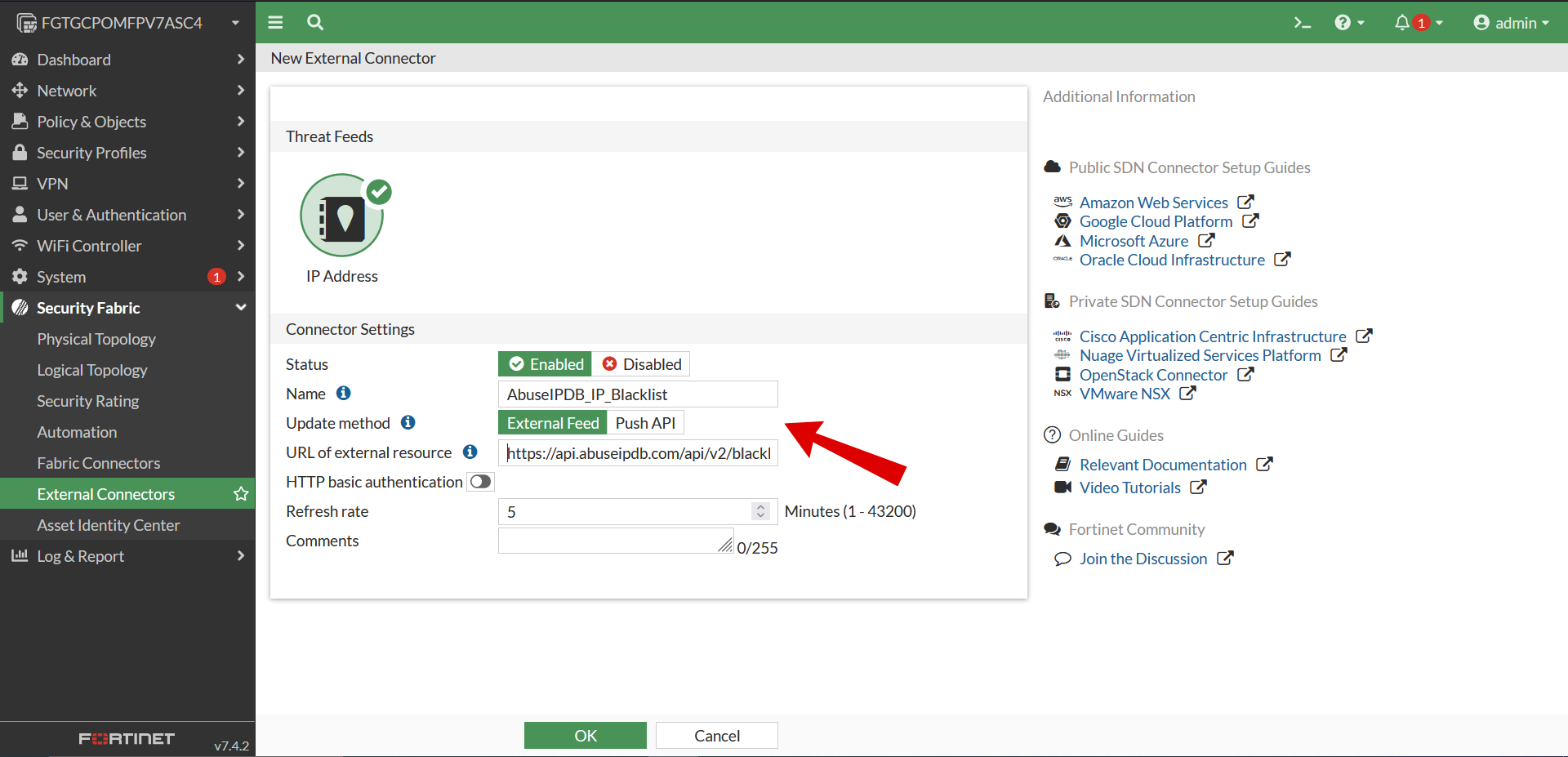1568x757 pixels.
Task: Click the Cancel button
Action: point(717,736)
